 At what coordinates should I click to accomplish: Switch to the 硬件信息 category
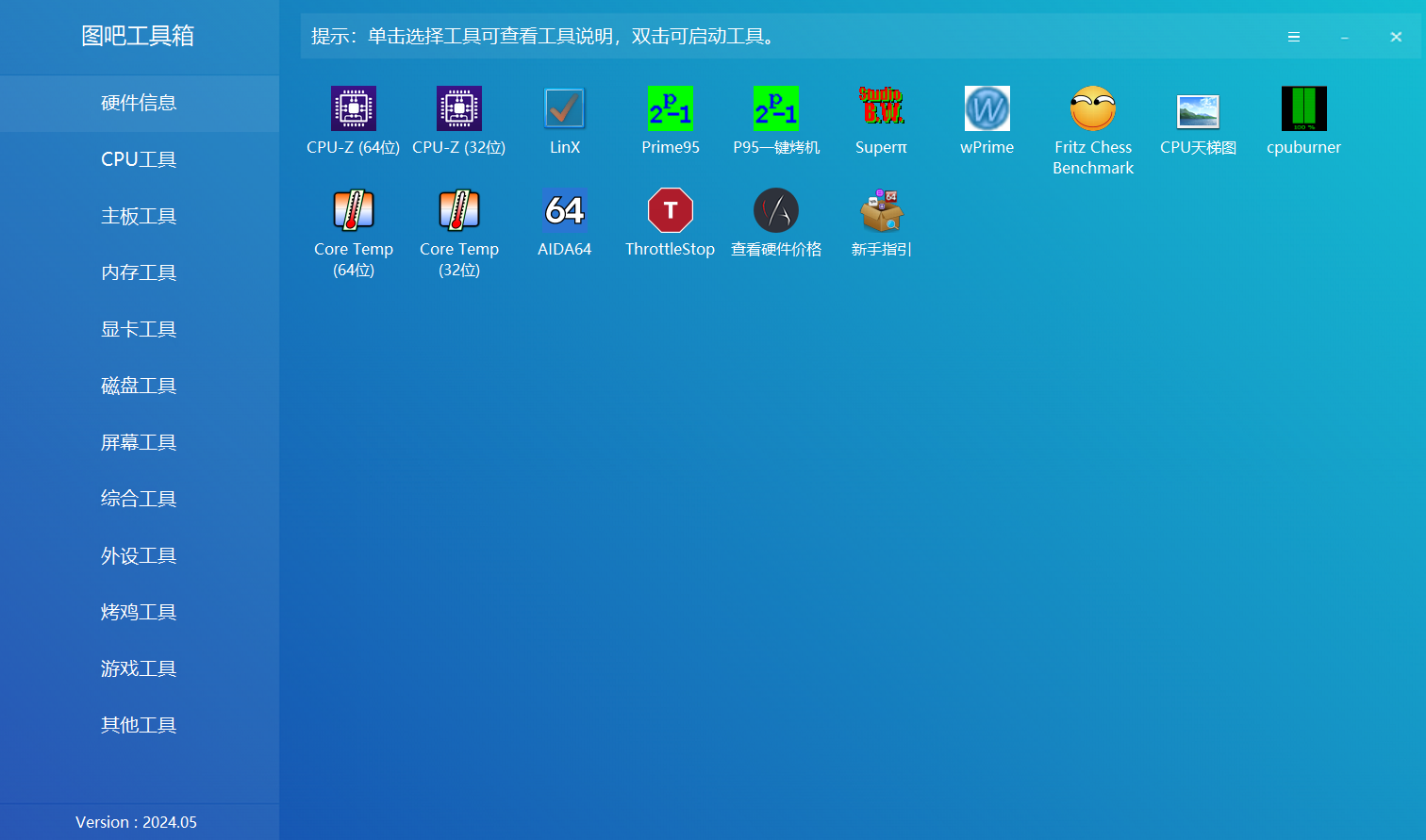pyautogui.click(x=140, y=103)
